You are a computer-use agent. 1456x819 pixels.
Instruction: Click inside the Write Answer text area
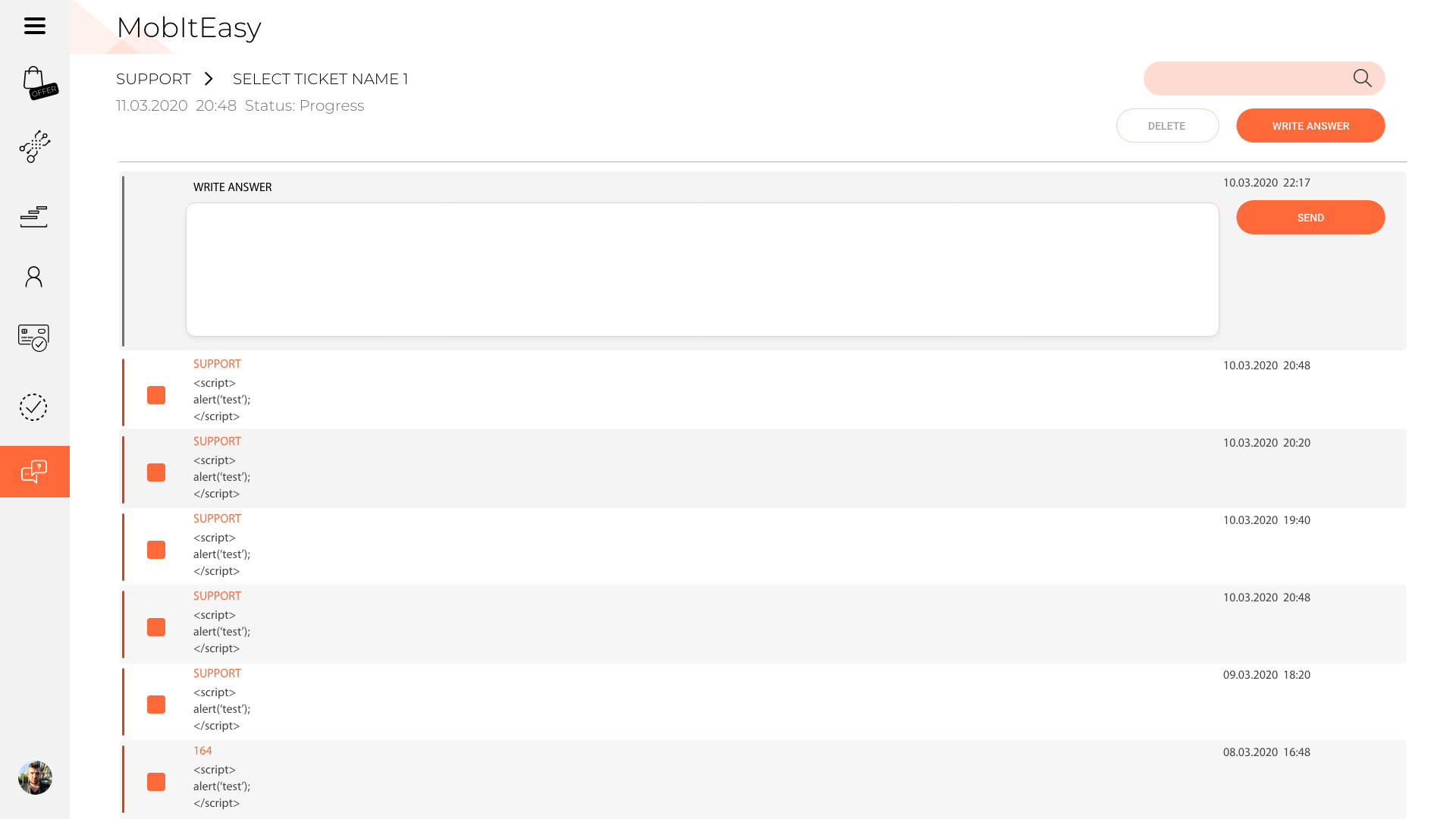pos(702,269)
